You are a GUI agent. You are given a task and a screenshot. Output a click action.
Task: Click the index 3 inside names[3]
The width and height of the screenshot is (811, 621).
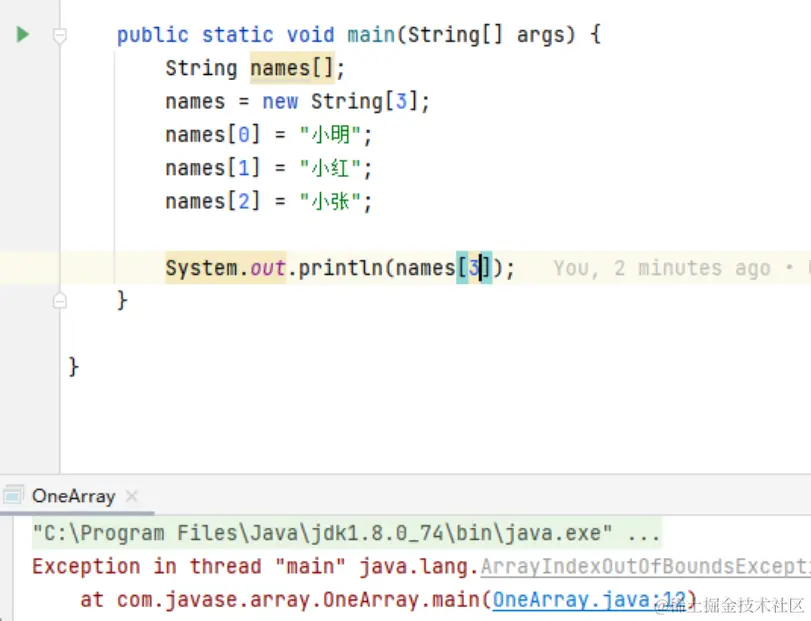(474, 268)
